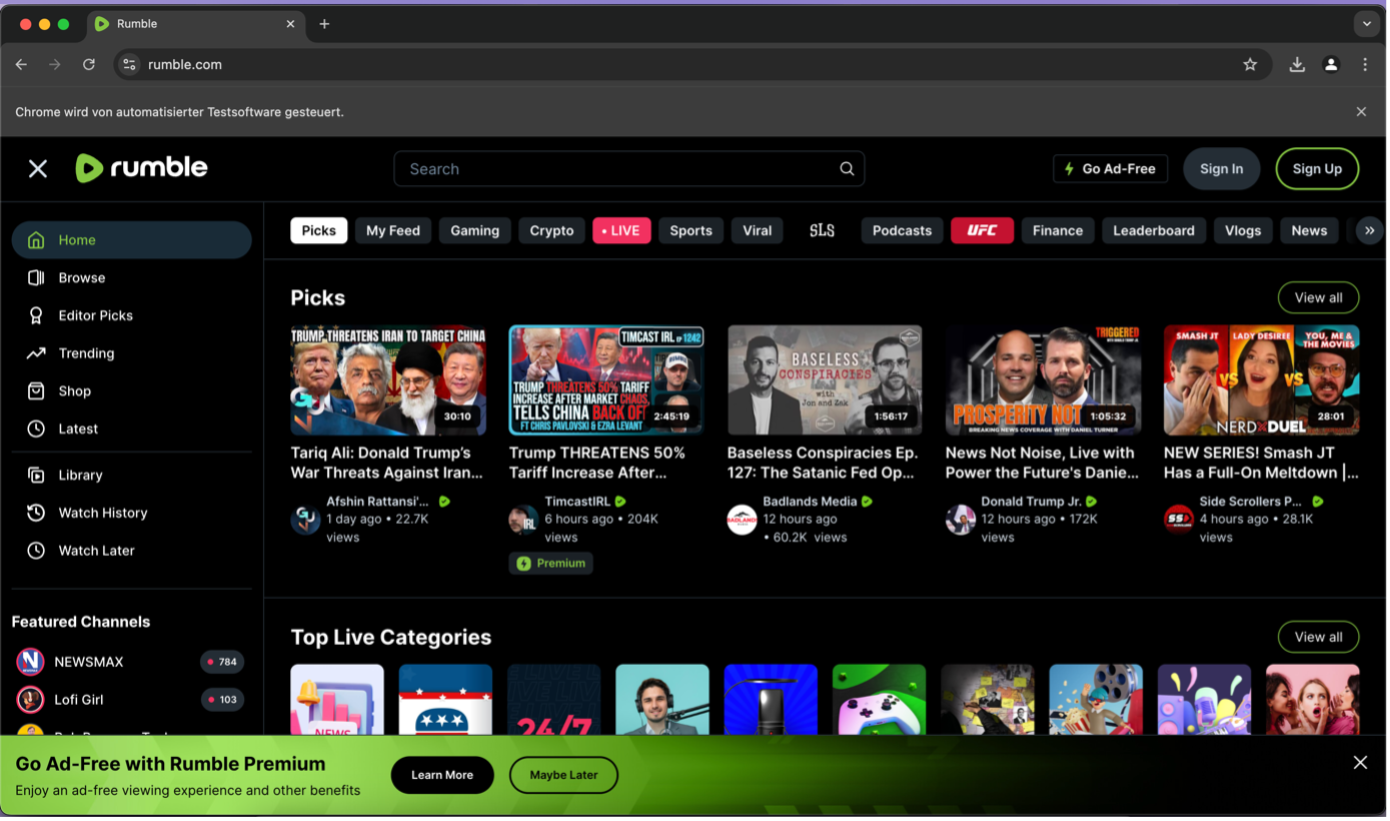Click the Search input field
Viewport: 1390px width, 821px height.
pyautogui.click(x=629, y=169)
